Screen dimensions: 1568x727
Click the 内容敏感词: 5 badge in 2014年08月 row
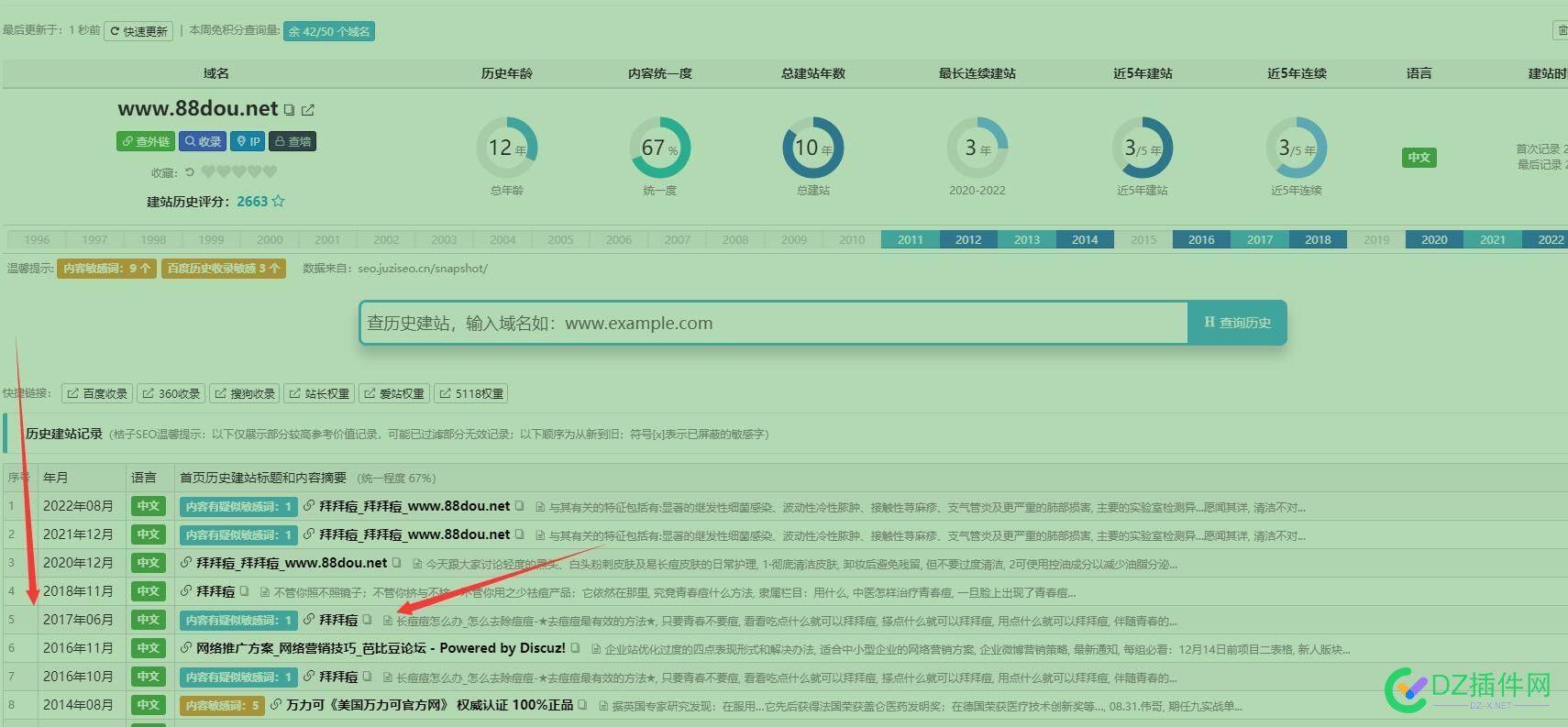[x=223, y=705]
